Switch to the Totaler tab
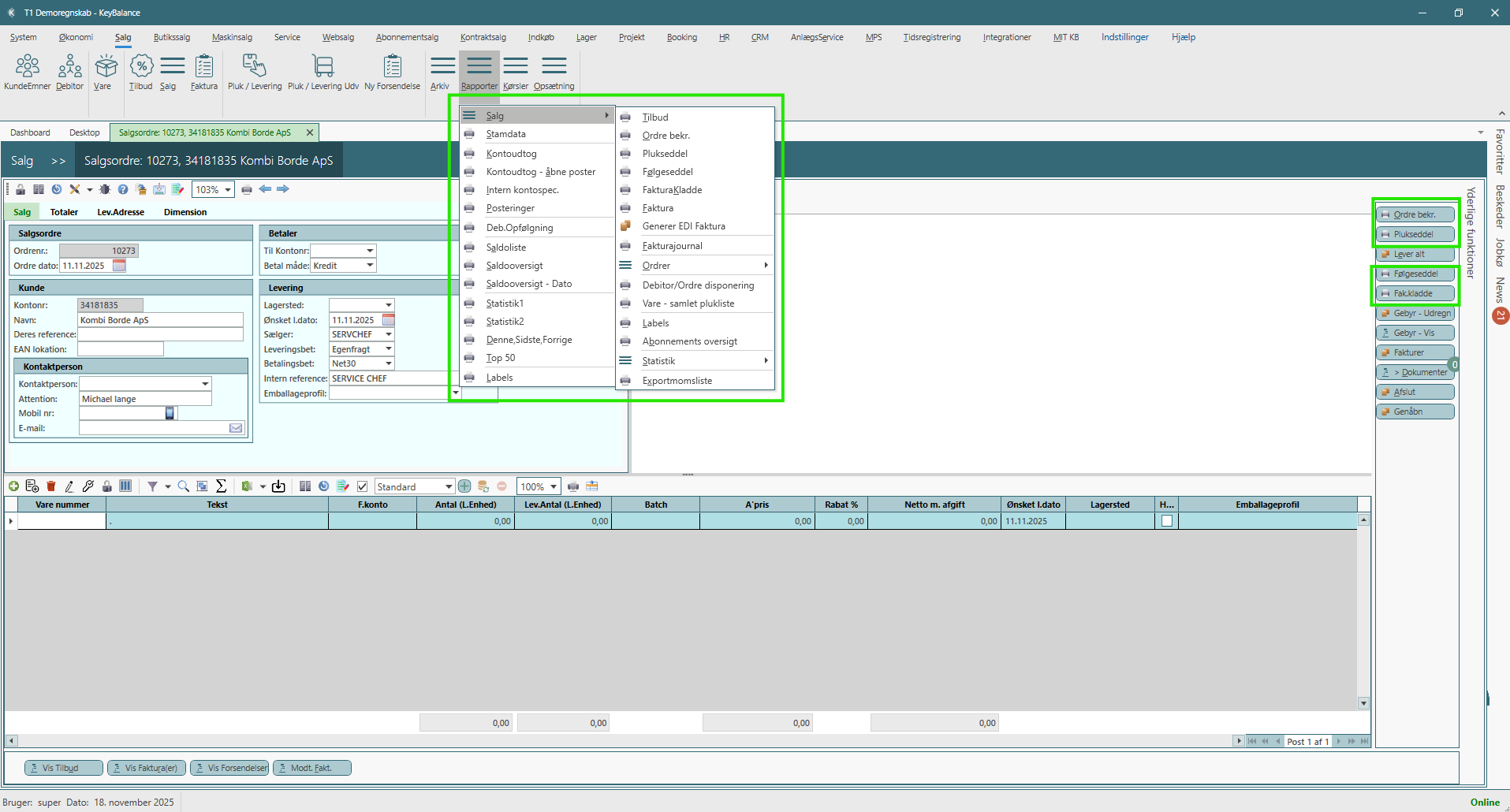 pyautogui.click(x=64, y=212)
